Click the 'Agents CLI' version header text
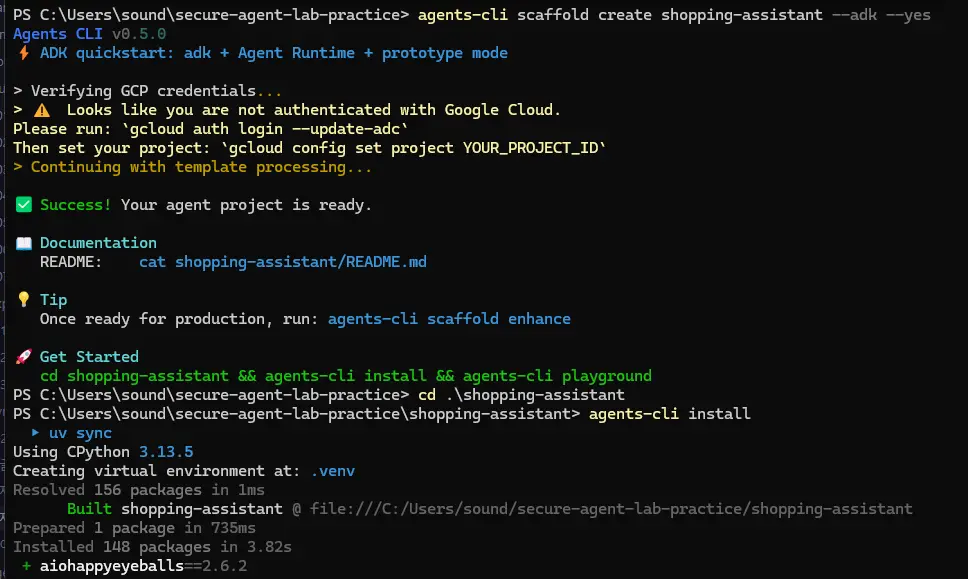968x579 pixels. tap(90, 34)
